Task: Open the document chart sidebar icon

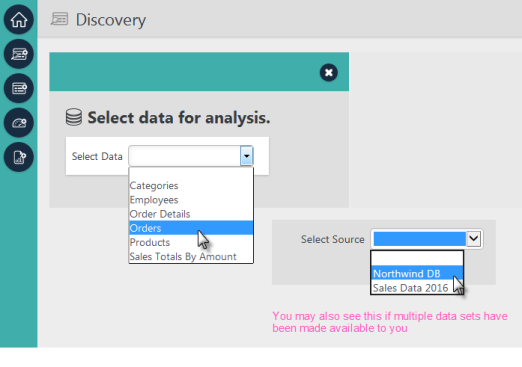Action: (19, 157)
